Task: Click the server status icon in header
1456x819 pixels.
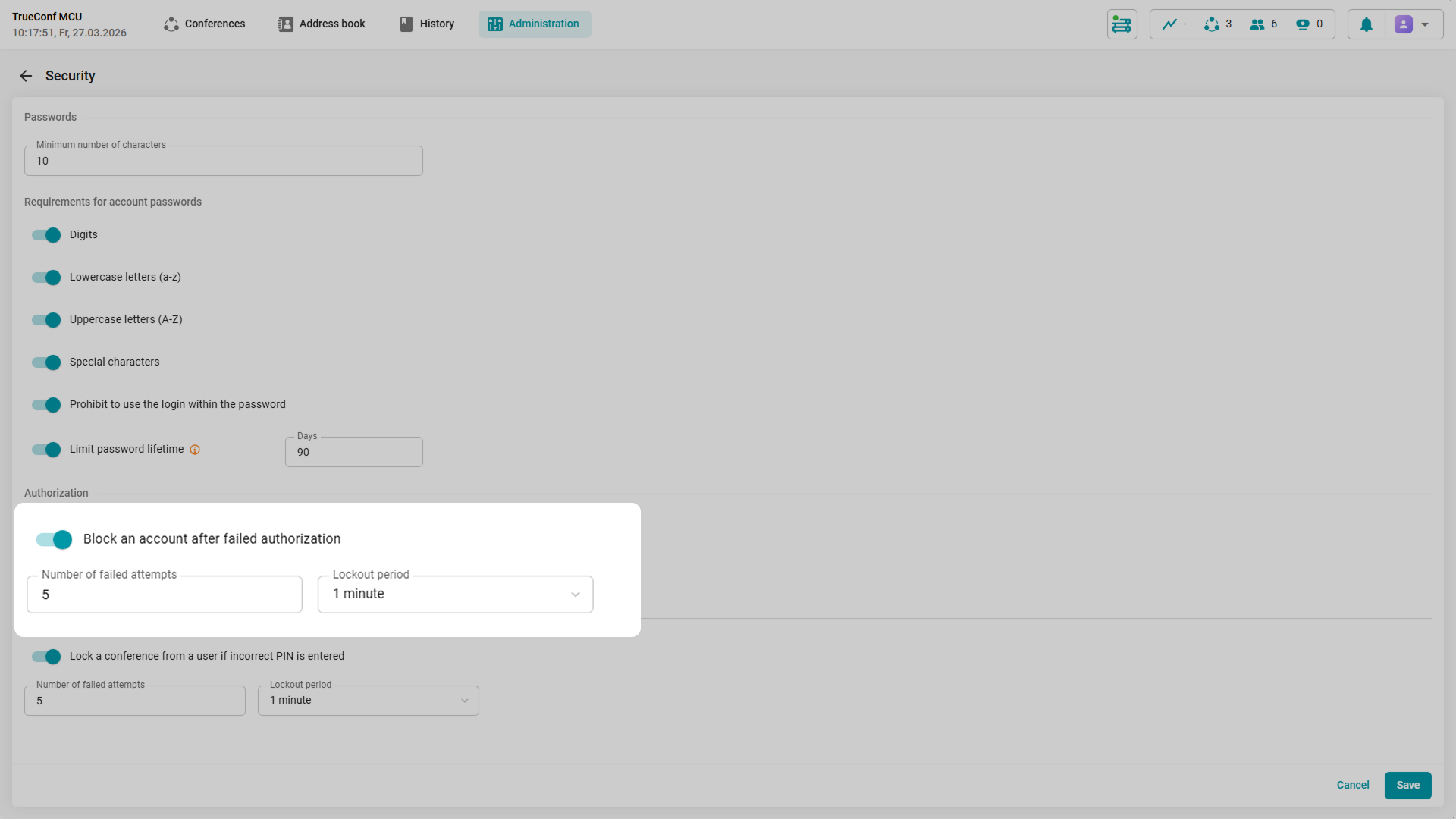Action: pyautogui.click(x=1122, y=24)
